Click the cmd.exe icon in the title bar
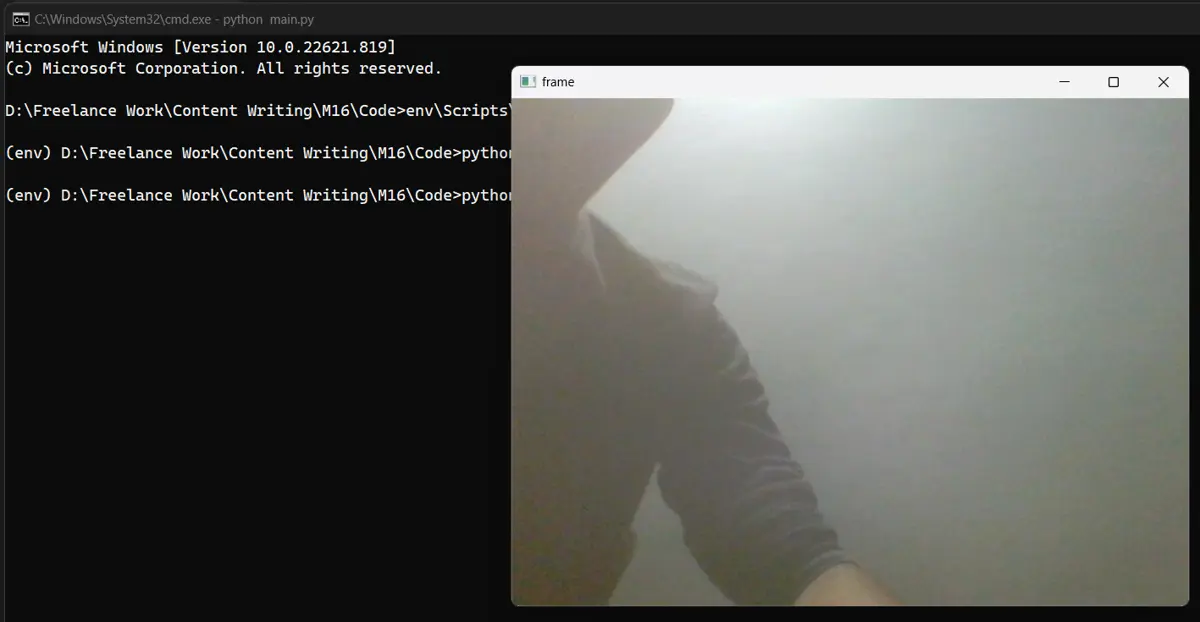1200x622 pixels. tap(19, 18)
